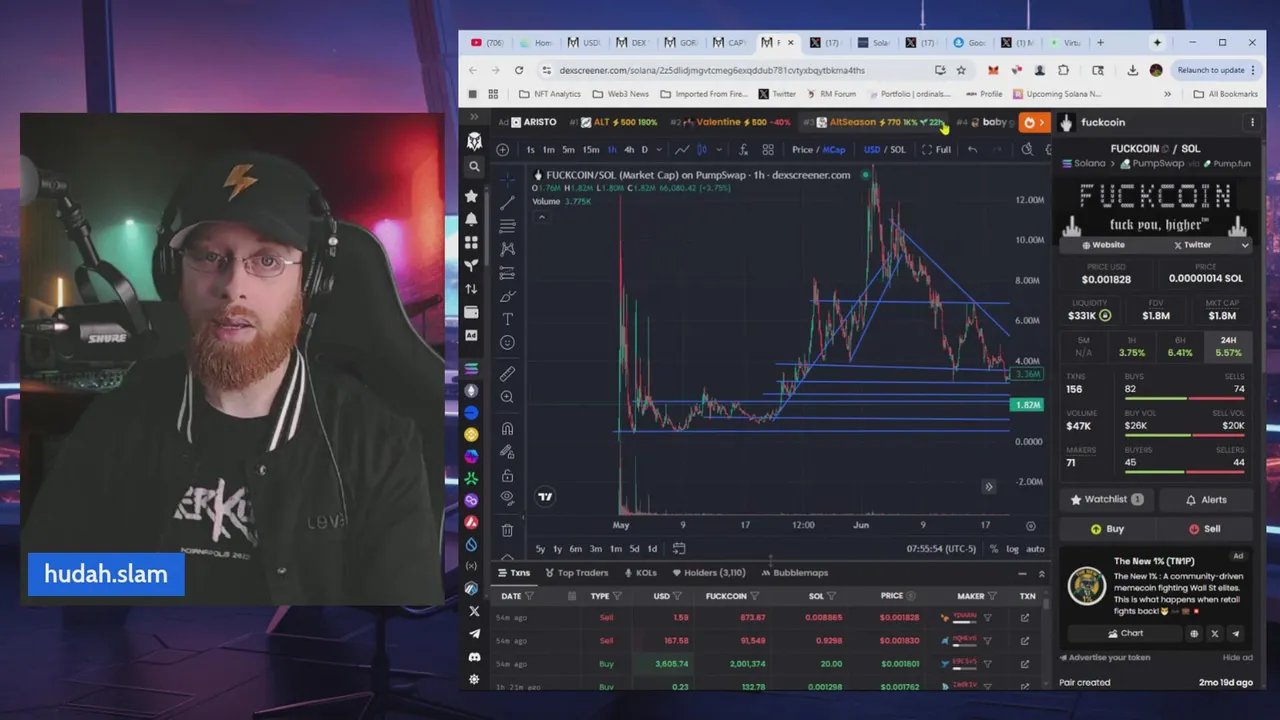The width and height of the screenshot is (1280, 720).
Task: Open the Bubblemaps tab
Action: pos(794,573)
